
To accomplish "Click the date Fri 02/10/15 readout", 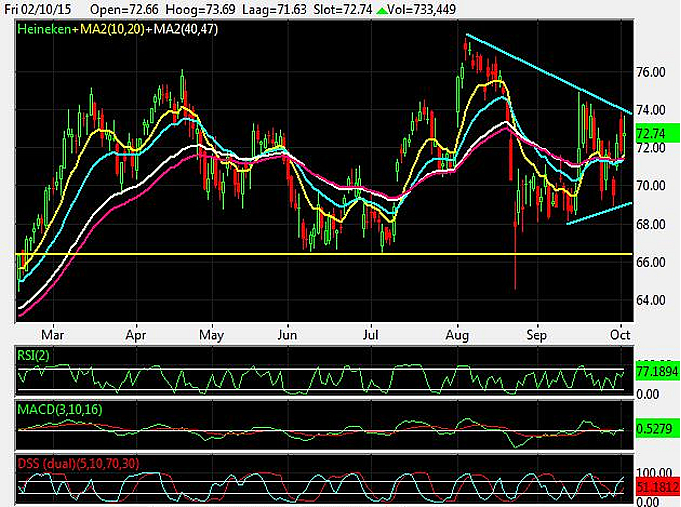I will coord(32,10).
